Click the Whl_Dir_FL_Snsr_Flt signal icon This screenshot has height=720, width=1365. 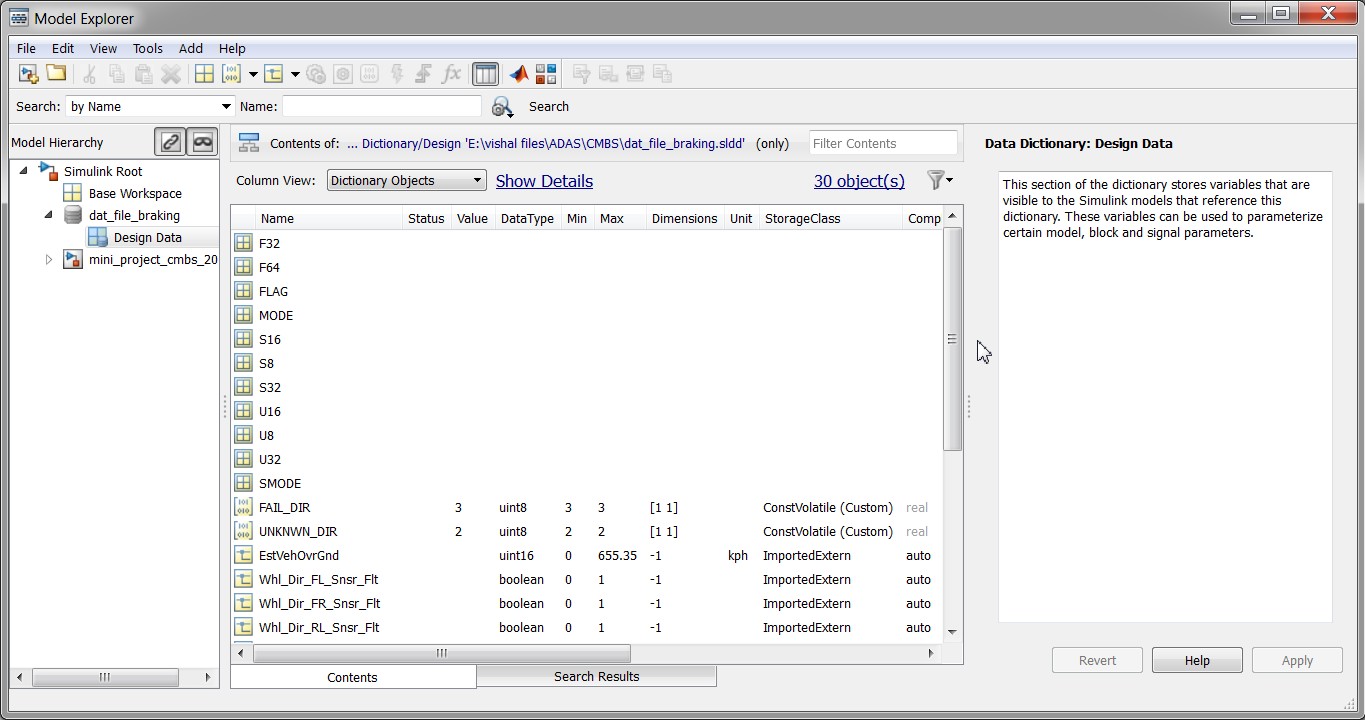click(243, 579)
